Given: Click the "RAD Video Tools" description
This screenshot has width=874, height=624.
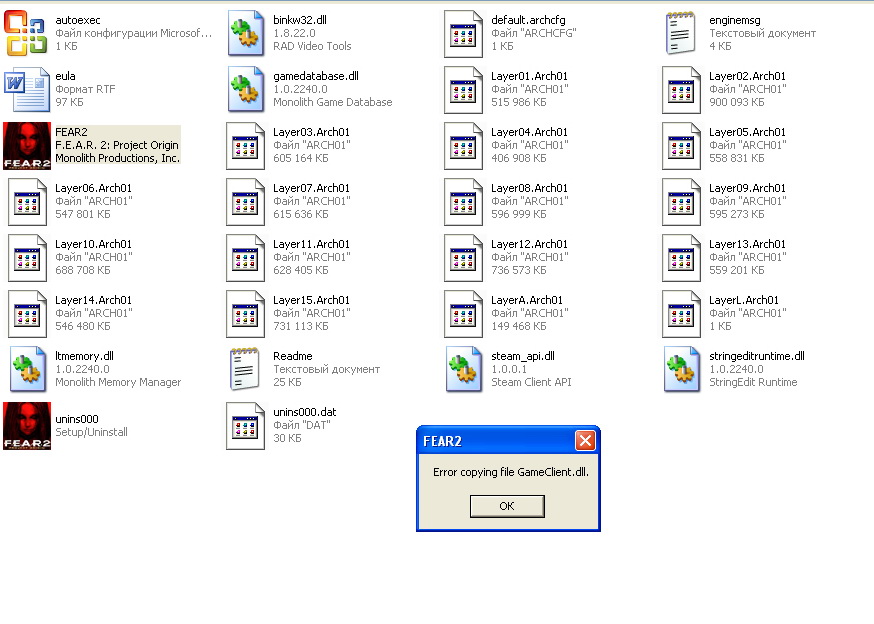Looking at the screenshot, I should 312,46.
